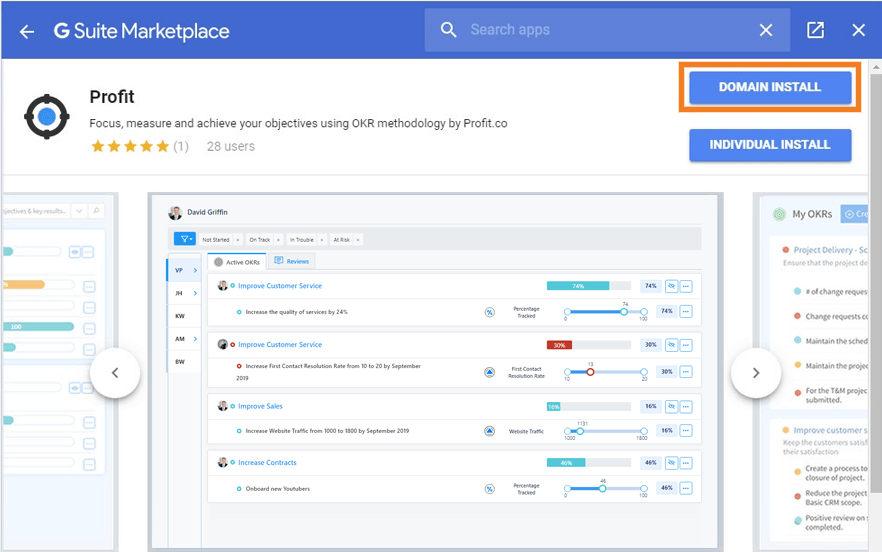Go back using the left arrow icon
Screen dimensions: 882x552
pos(26,32)
